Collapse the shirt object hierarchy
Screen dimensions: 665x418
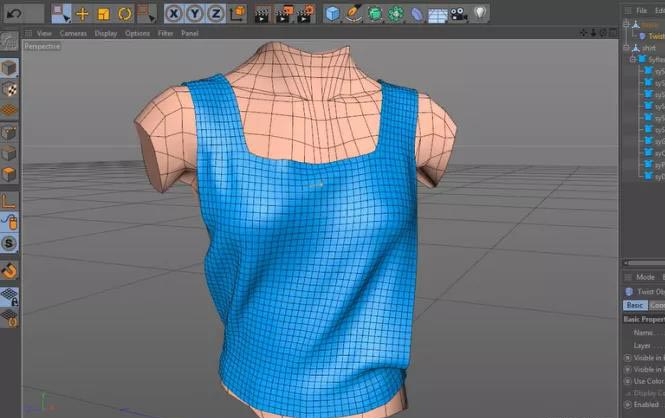click(x=626, y=48)
